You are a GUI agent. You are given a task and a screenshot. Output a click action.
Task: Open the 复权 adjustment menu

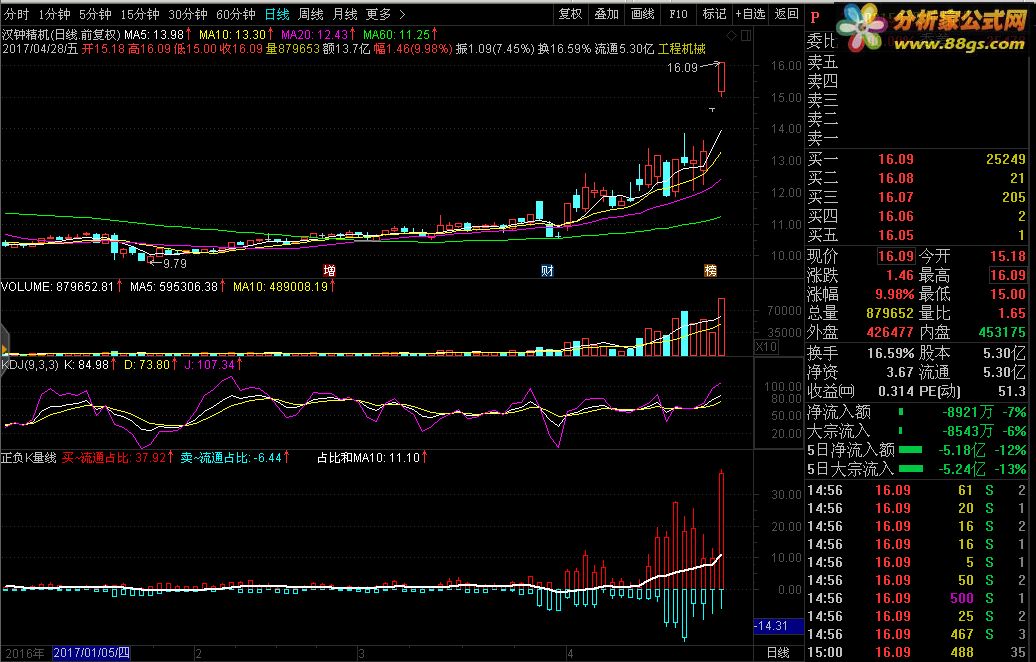(570, 14)
